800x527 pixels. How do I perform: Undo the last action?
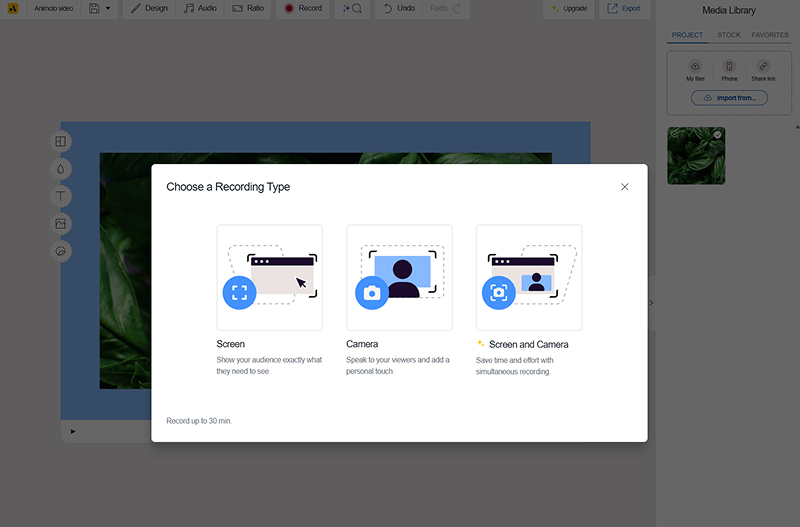pyautogui.click(x=396, y=8)
